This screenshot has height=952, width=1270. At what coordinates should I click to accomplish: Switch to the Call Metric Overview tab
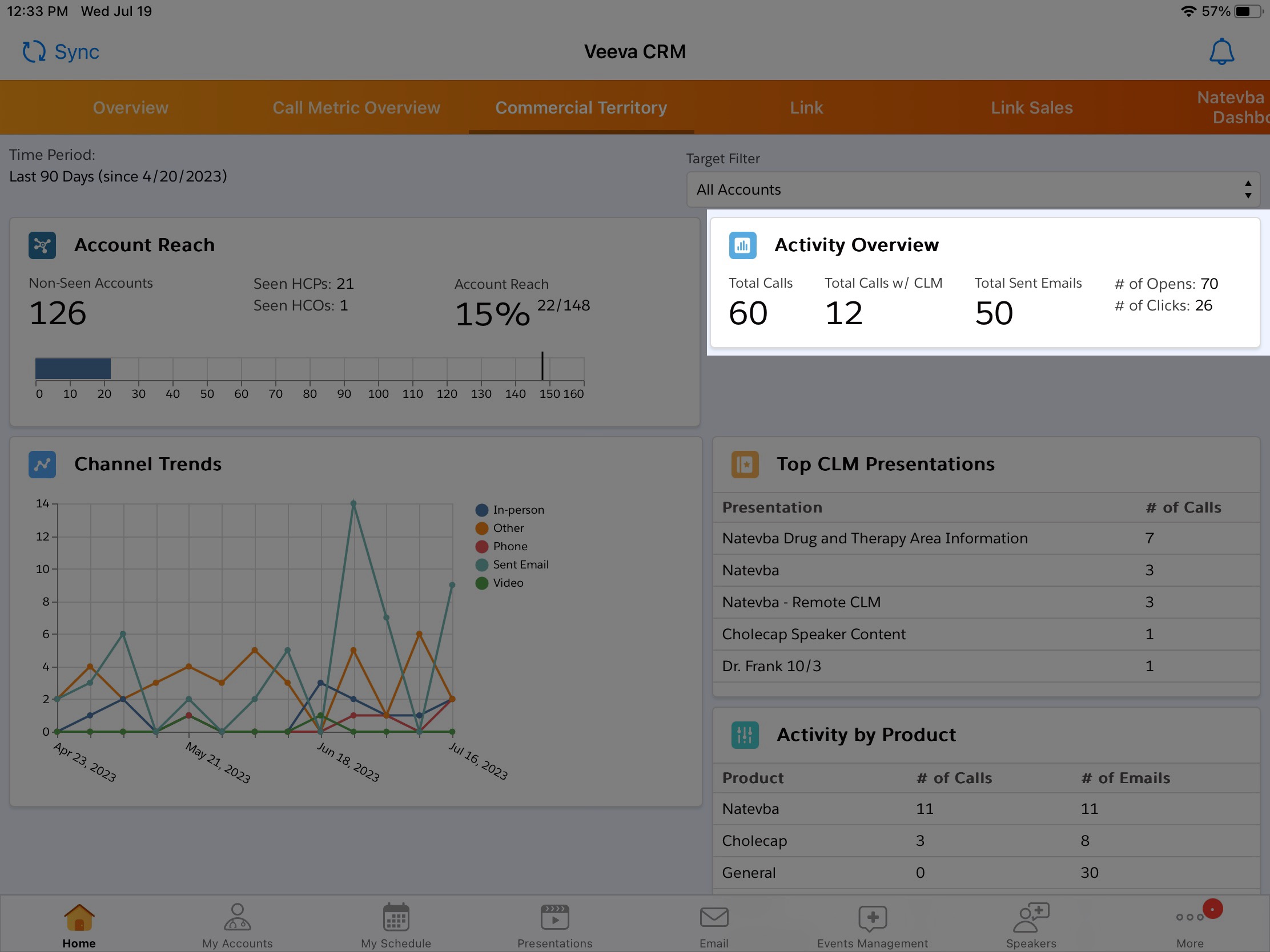tap(356, 108)
